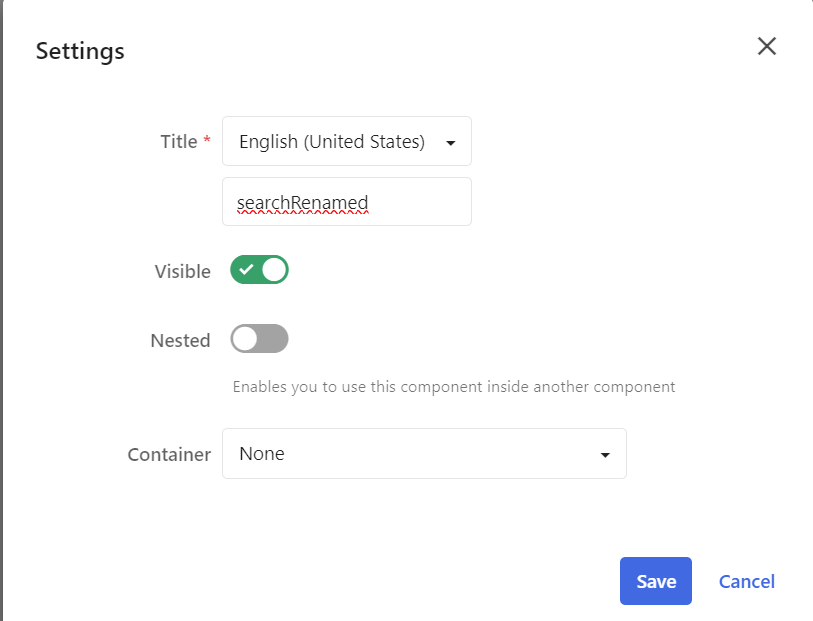Save the settings changes
The width and height of the screenshot is (813, 621).
(x=656, y=581)
